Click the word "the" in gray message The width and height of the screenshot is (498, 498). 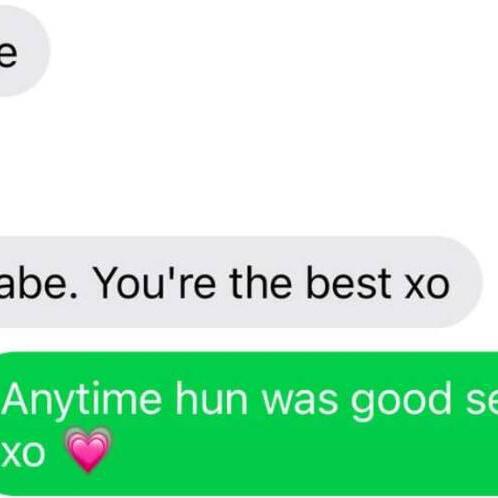[260, 283]
